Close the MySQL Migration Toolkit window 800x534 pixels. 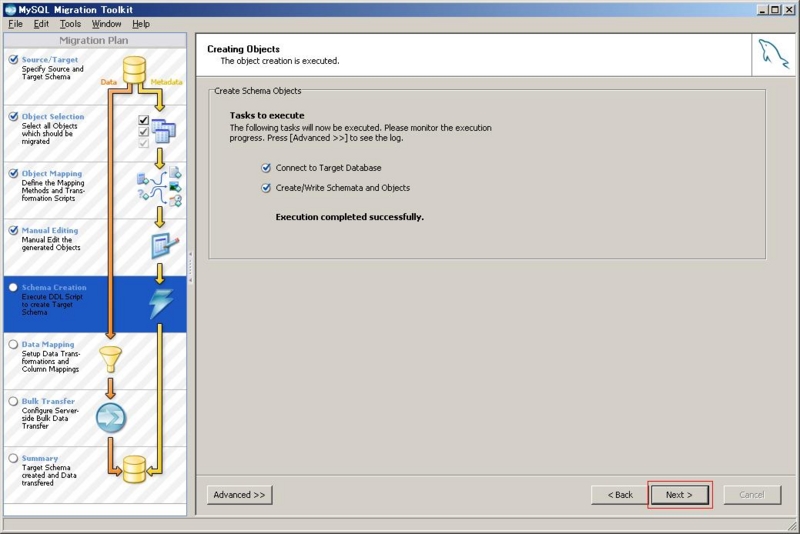coord(789,9)
